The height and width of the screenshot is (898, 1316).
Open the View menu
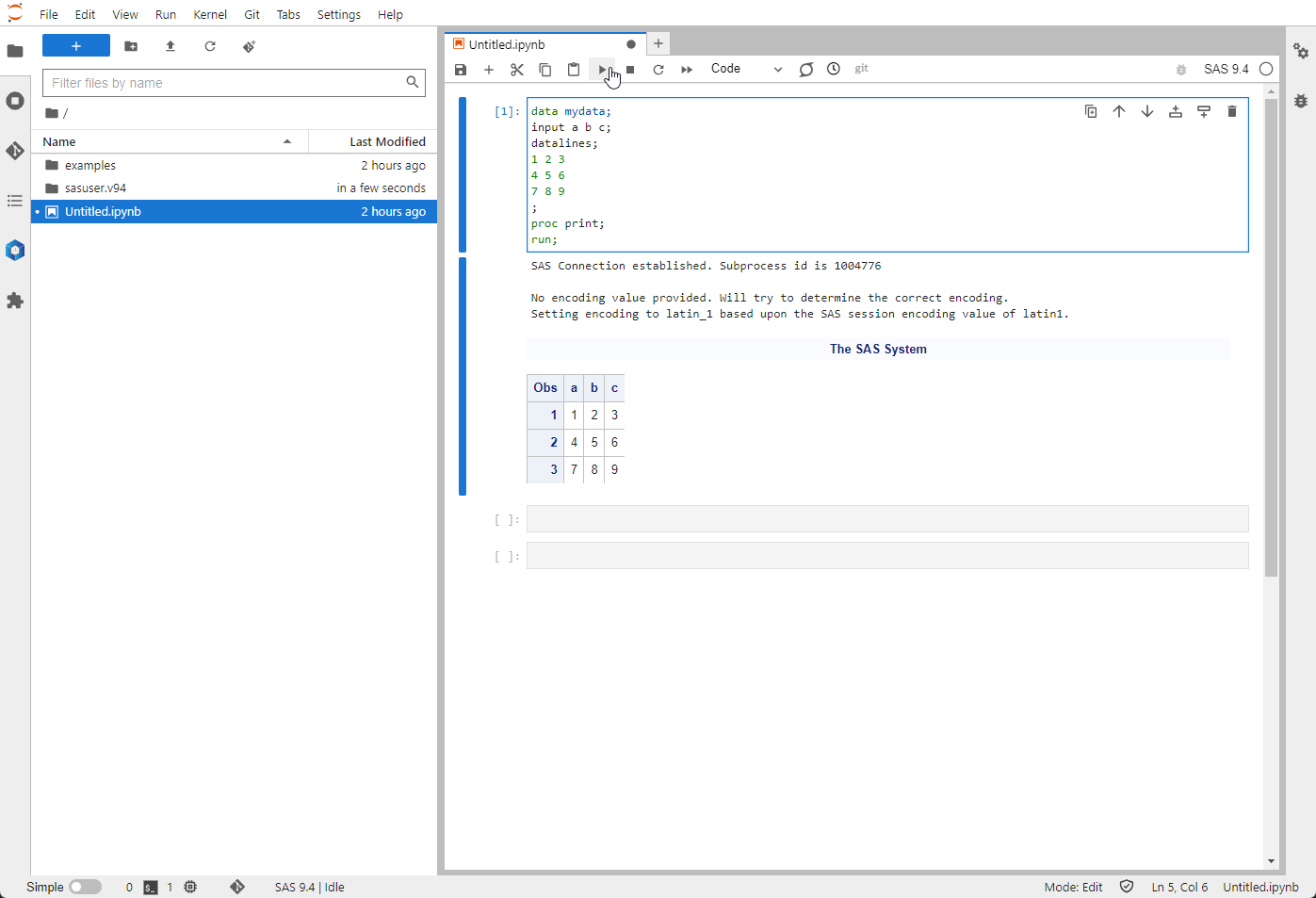click(x=125, y=14)
